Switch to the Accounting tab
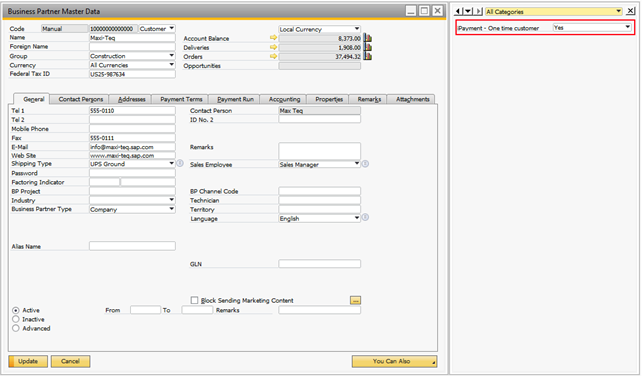This screenshot has width=642, height=376. (284, 99)
